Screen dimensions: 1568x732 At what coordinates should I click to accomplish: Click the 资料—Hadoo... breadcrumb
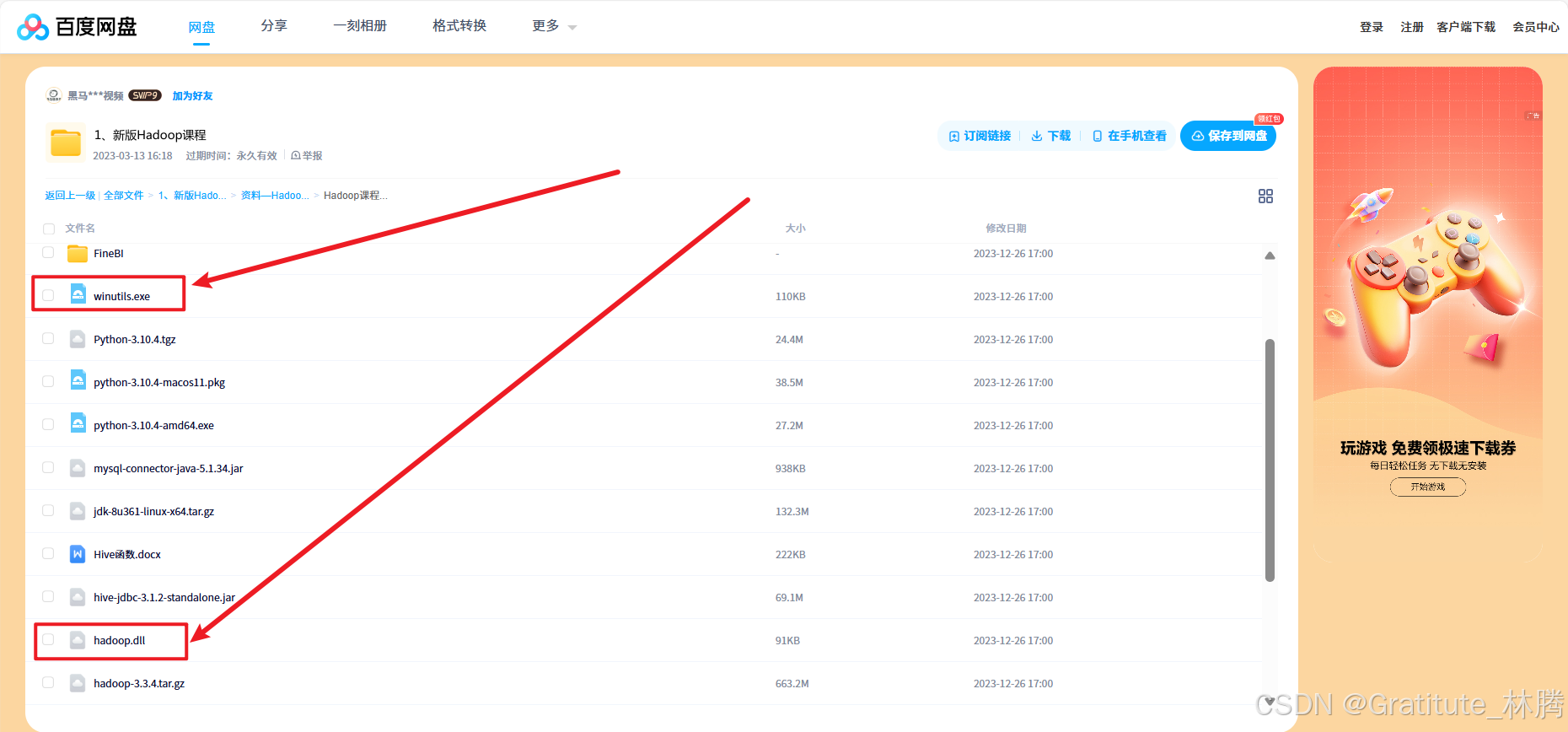275,196
